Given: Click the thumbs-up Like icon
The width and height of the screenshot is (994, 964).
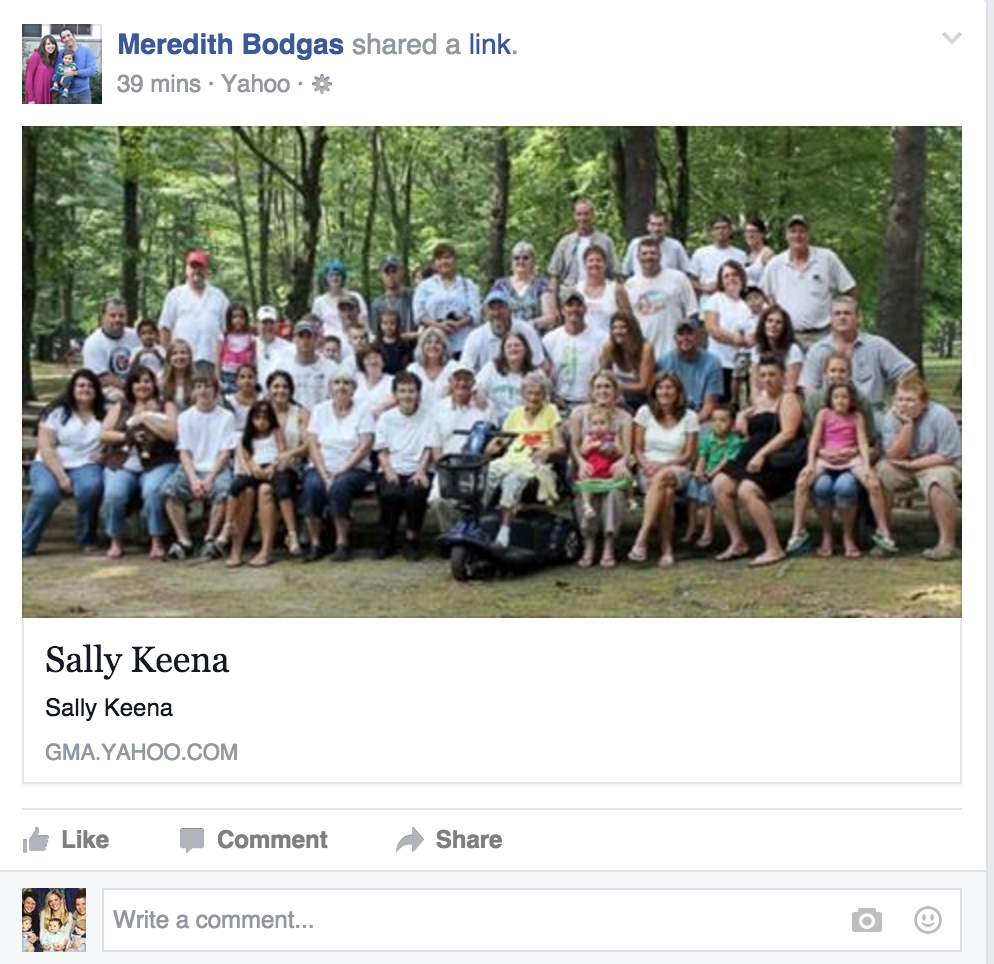Looking at the screenshot, I should 36,840.
